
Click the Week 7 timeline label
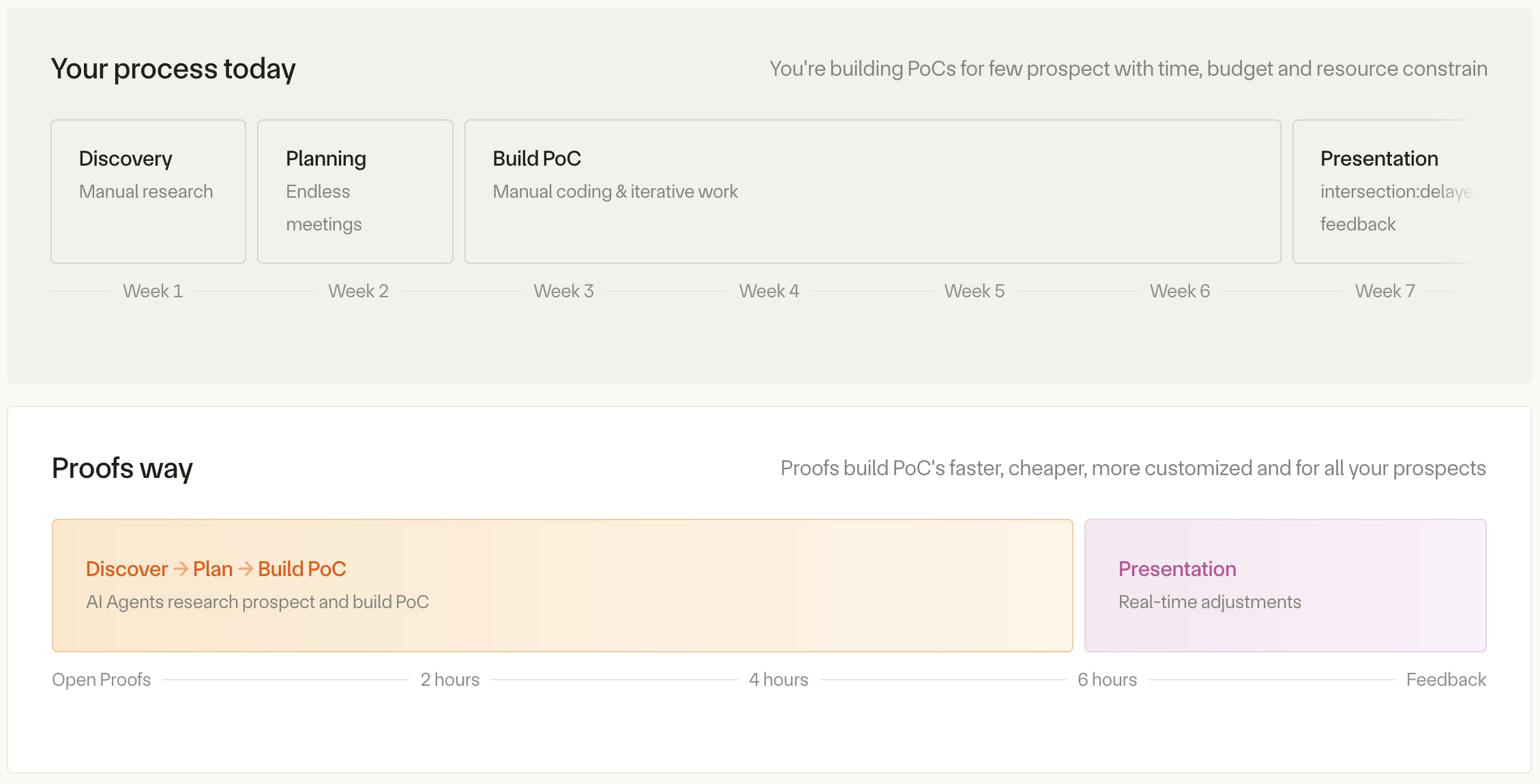point(1384,291)
